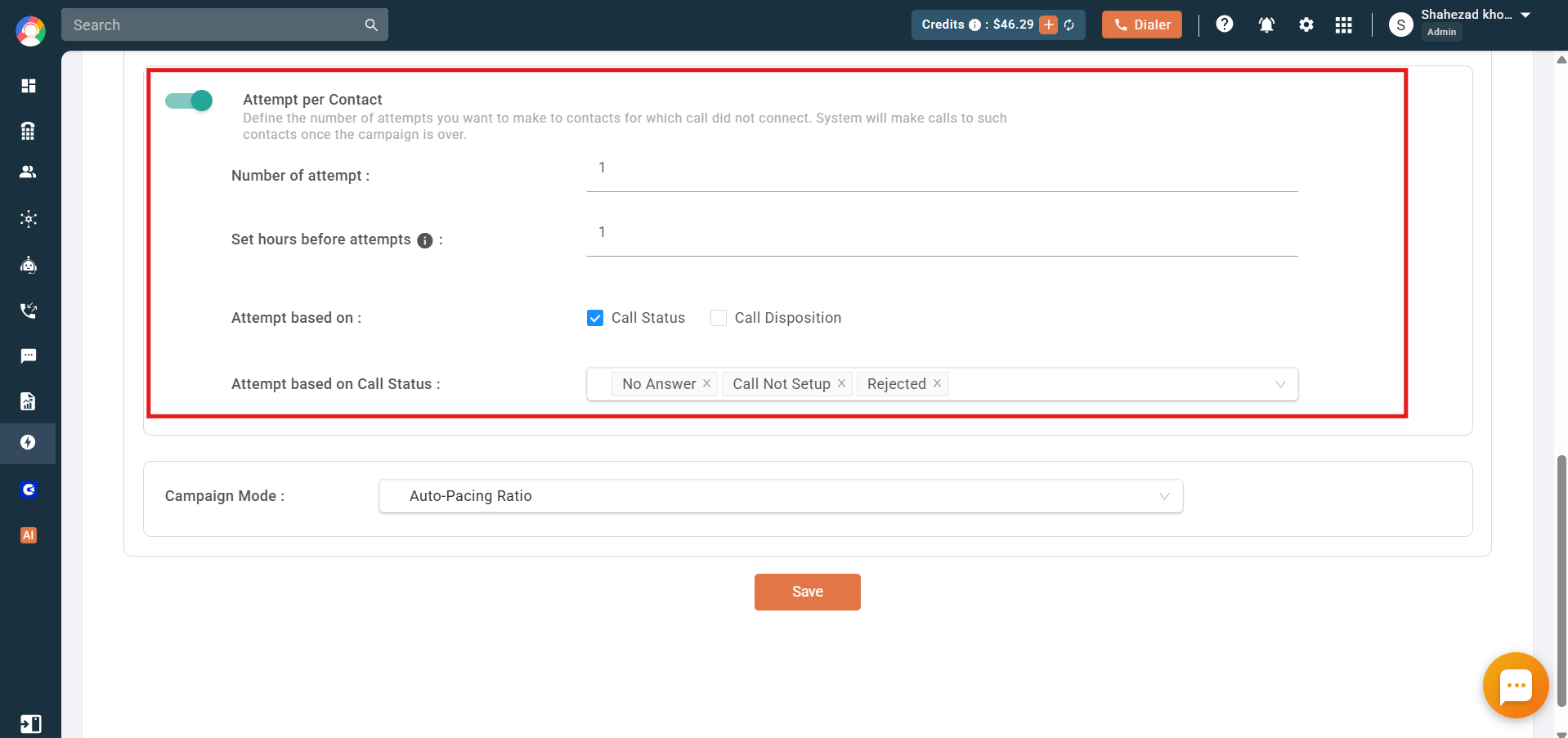Remove the Rejected tag
This screenshot has width=1568, height=738.
click(x=937, y=383)
